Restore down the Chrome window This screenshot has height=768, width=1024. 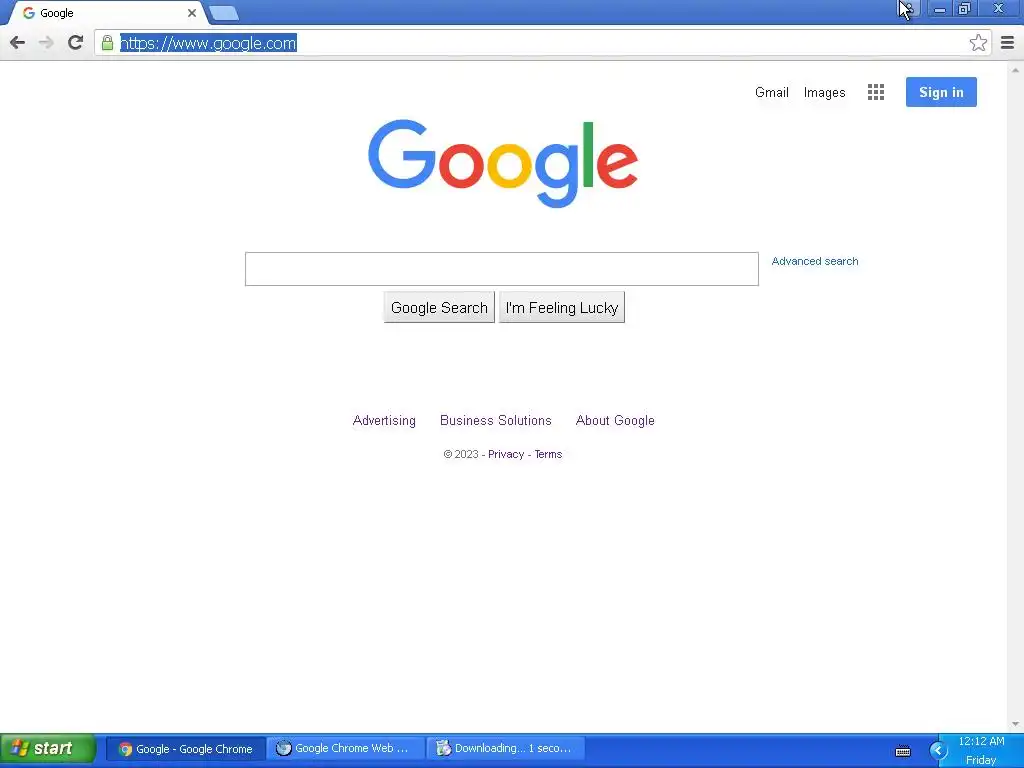(x=964, y=8)
